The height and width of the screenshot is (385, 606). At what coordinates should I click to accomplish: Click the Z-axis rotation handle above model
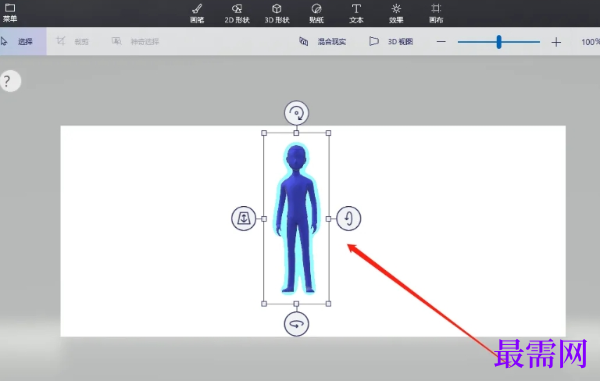click(297, 113)
